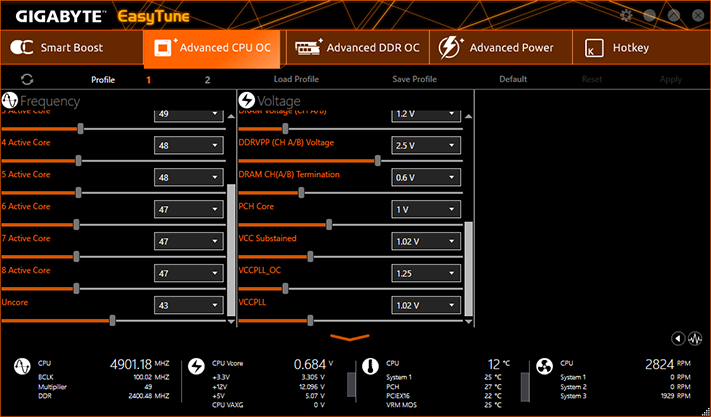The height and width of the screenshot is (417, 711).
Task: Click the Reset button
Action: (x=592, y=79)
